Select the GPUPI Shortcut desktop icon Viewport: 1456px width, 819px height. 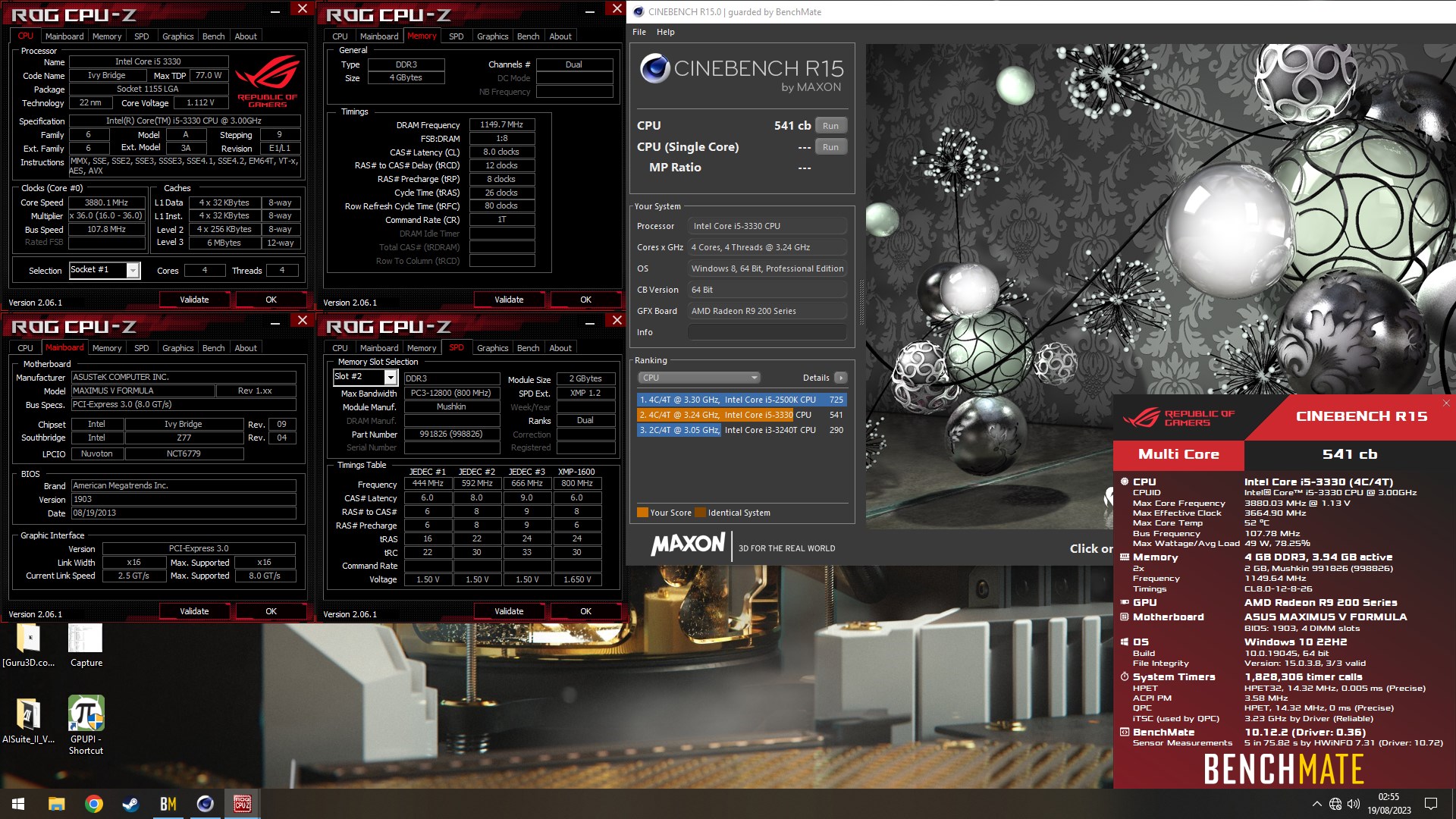point(86,726)
